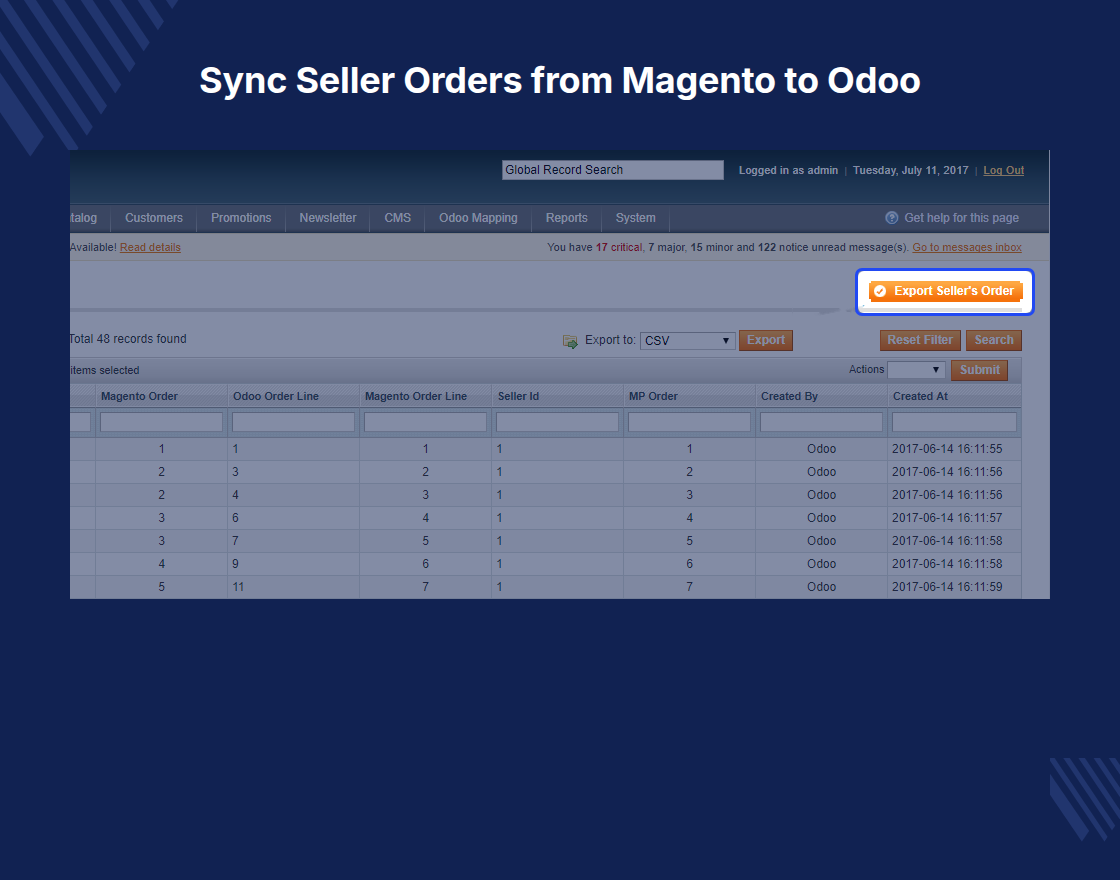Open the System menu
This screenshot has width=1120, height=880.
coord(635,218)
